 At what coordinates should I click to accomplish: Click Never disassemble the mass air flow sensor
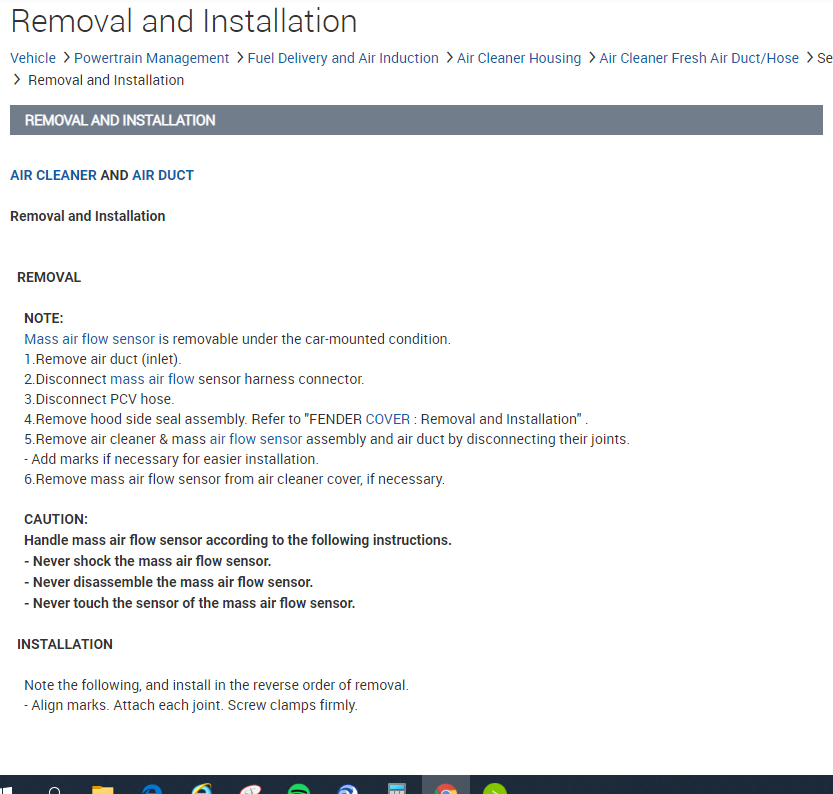[168, 582]
